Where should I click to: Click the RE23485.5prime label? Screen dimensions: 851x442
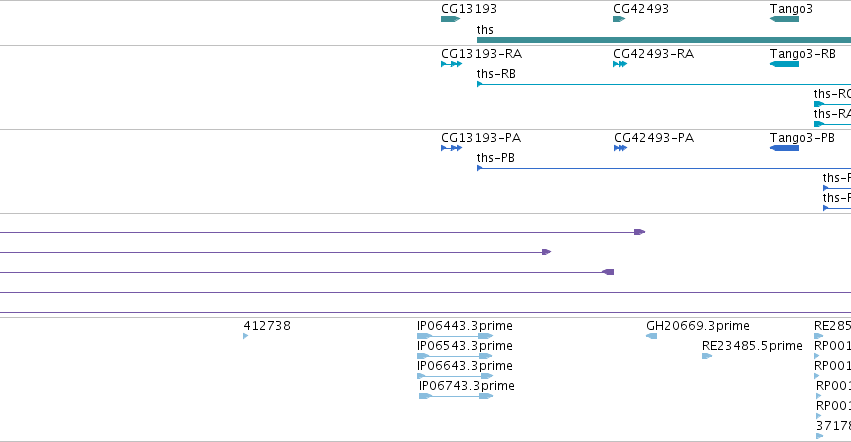click(752, 346)
